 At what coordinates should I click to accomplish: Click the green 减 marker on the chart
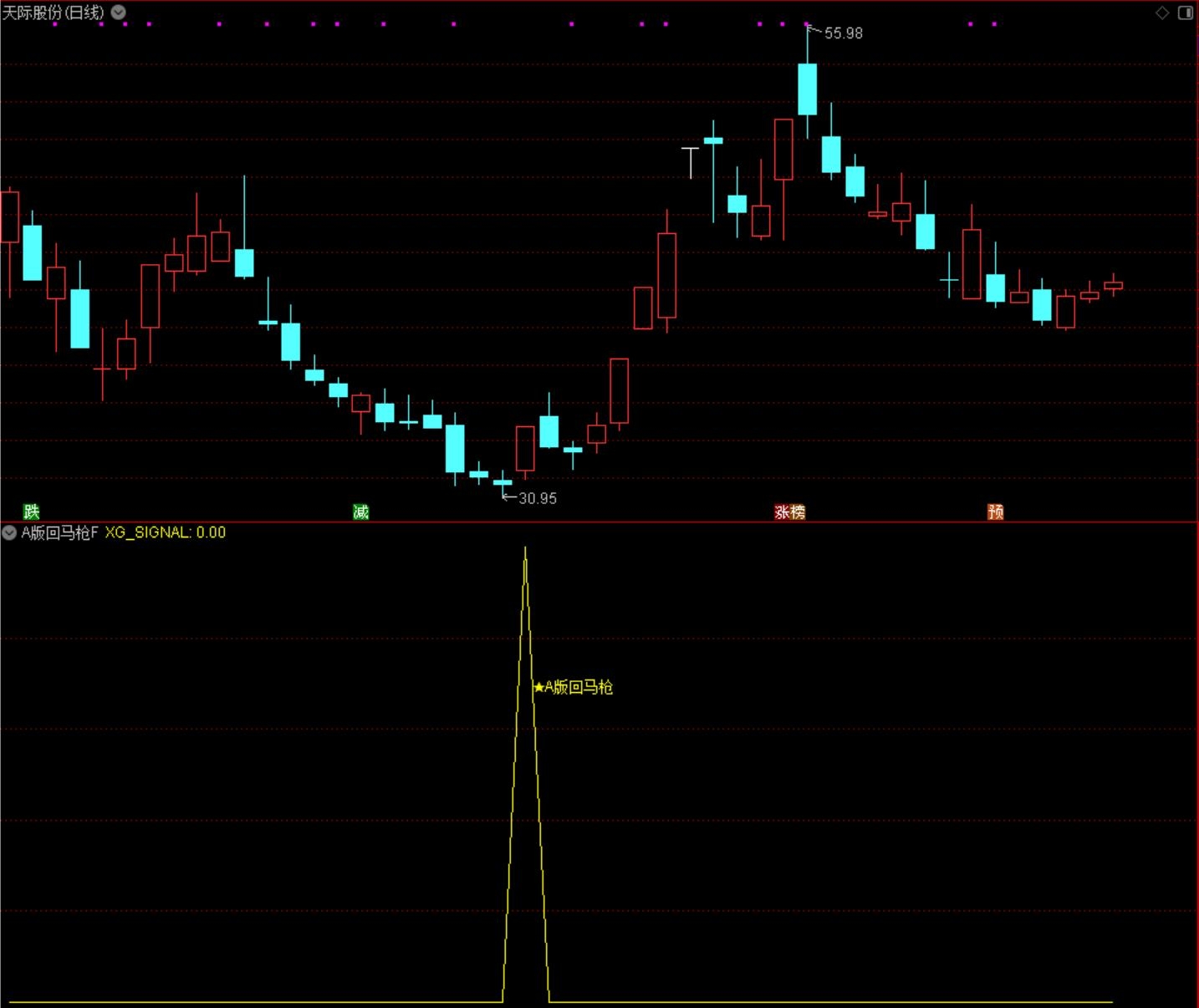[x=361, y=512]
